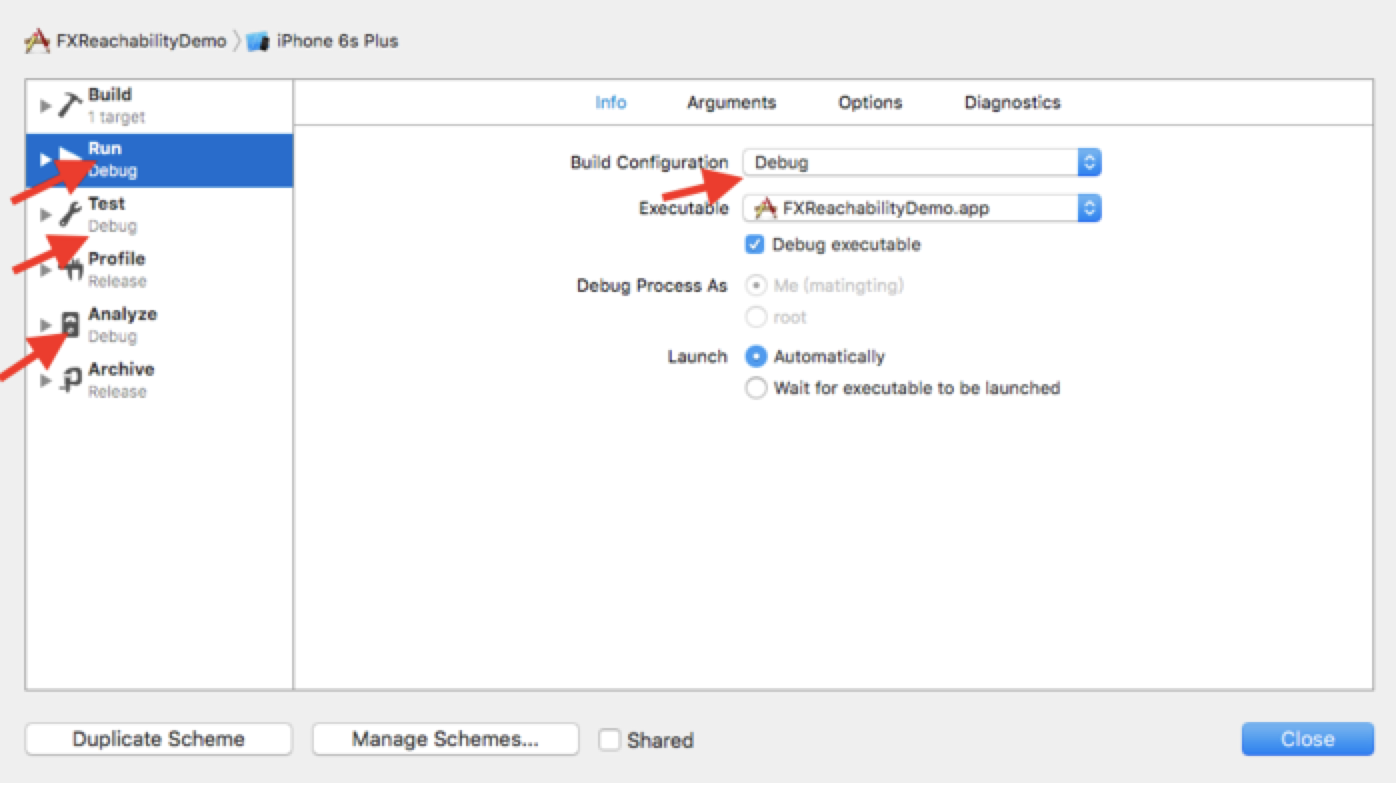Uncheck the Debug executable checkbox
This screenshot has width=1396, height=788.
[x=755, y=244]
